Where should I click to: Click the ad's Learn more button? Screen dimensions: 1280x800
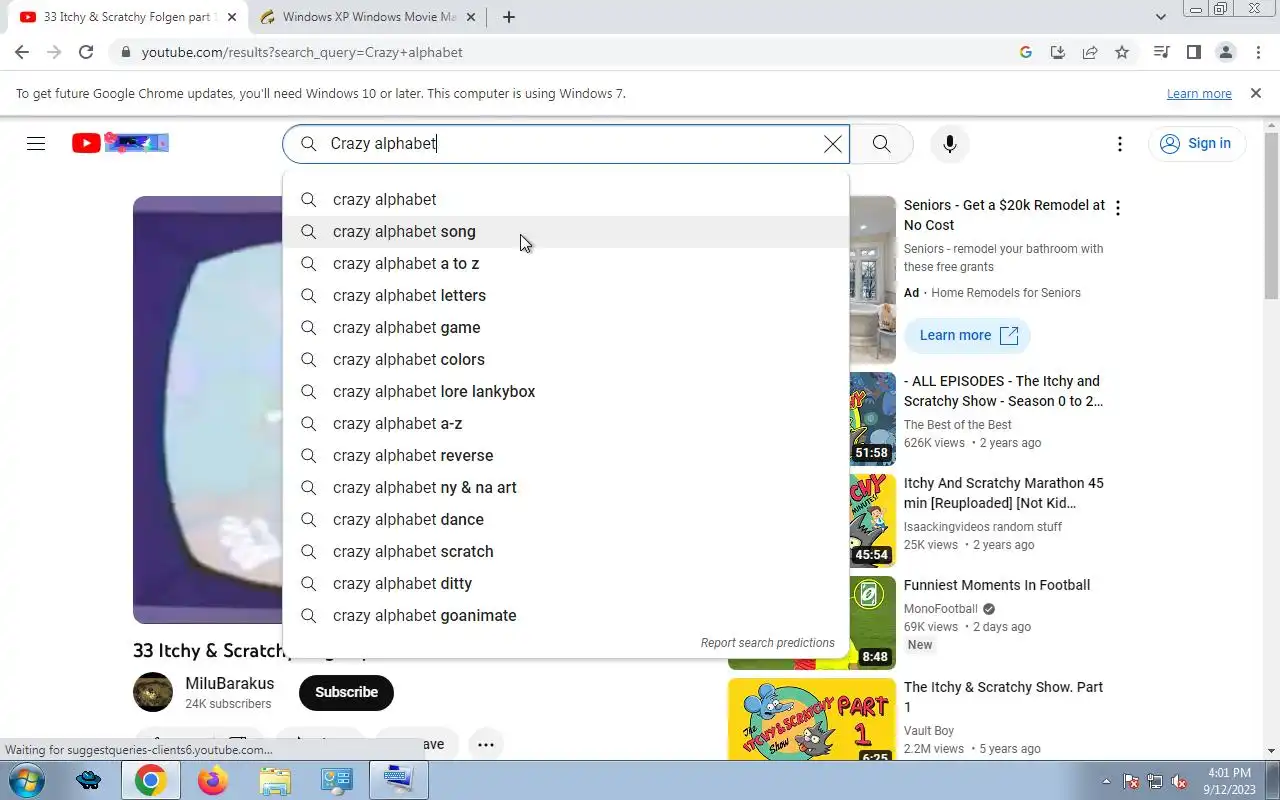point(967,335)
